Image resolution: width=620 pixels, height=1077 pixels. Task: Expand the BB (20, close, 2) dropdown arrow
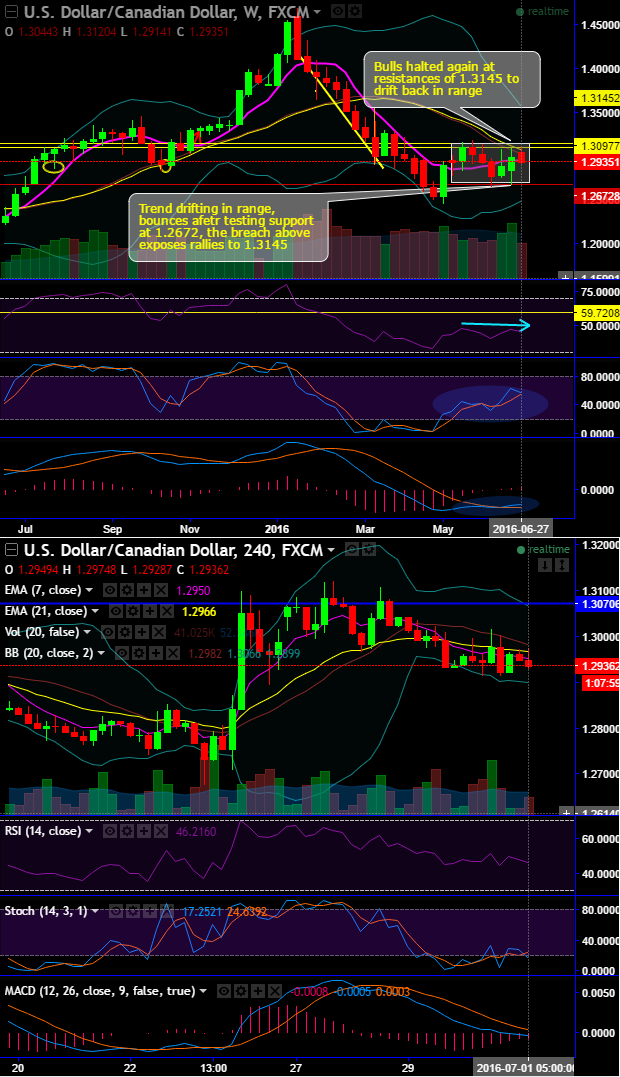tap(101, 653)
